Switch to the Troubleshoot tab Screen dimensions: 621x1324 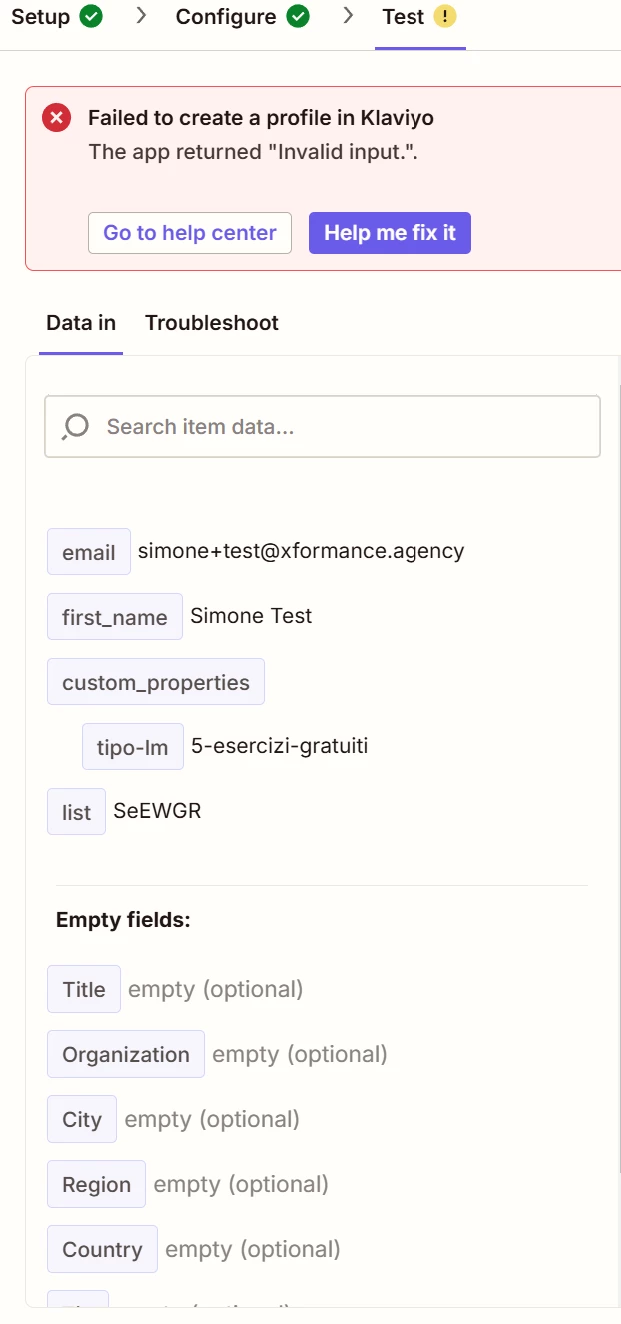212,323
